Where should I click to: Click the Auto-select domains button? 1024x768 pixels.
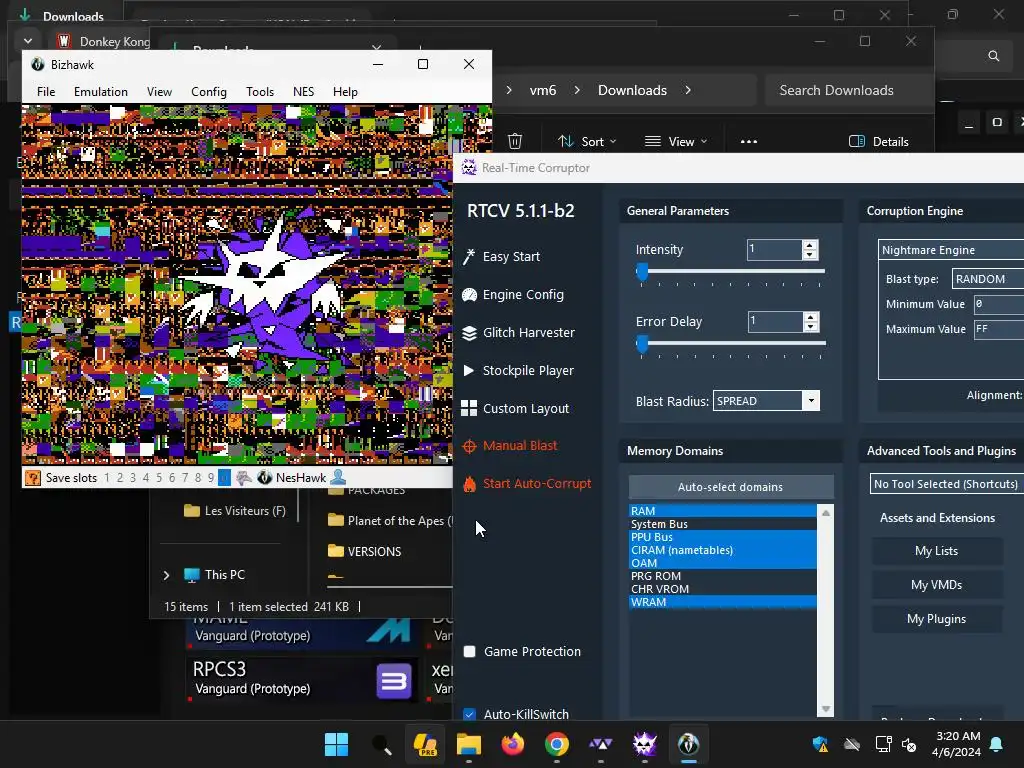click(x=731, y=487)
